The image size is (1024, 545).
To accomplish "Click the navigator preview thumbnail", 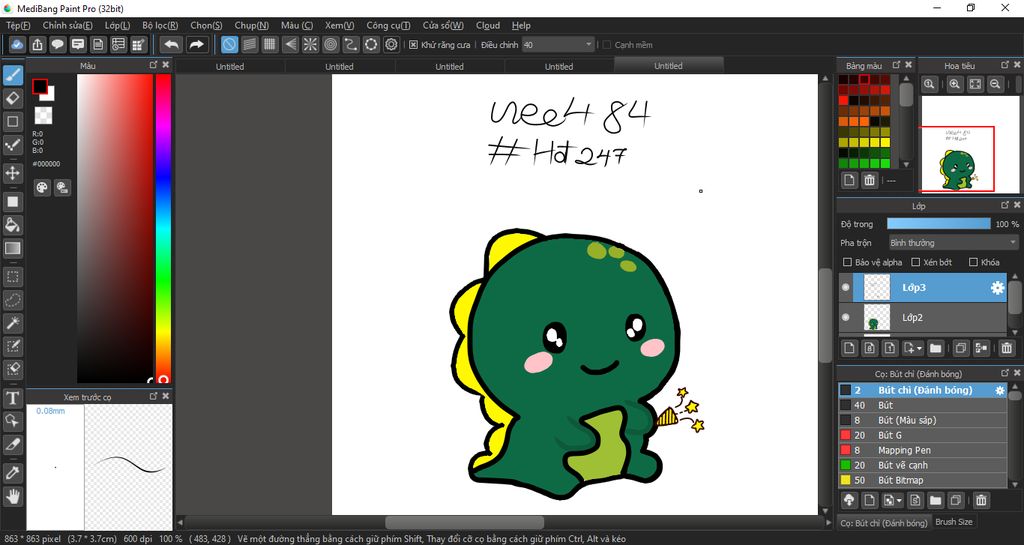I will 970,144.
